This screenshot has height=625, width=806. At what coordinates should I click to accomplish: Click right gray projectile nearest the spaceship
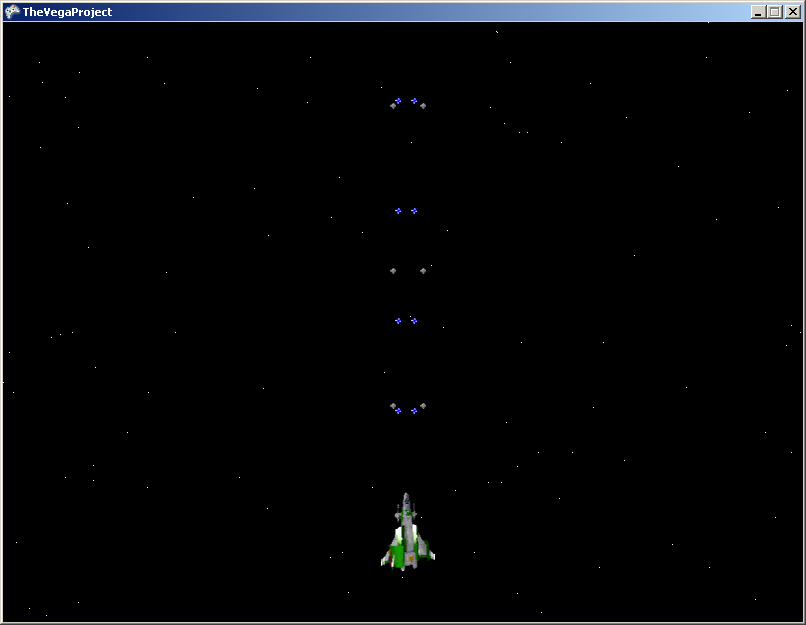point(423,406)
